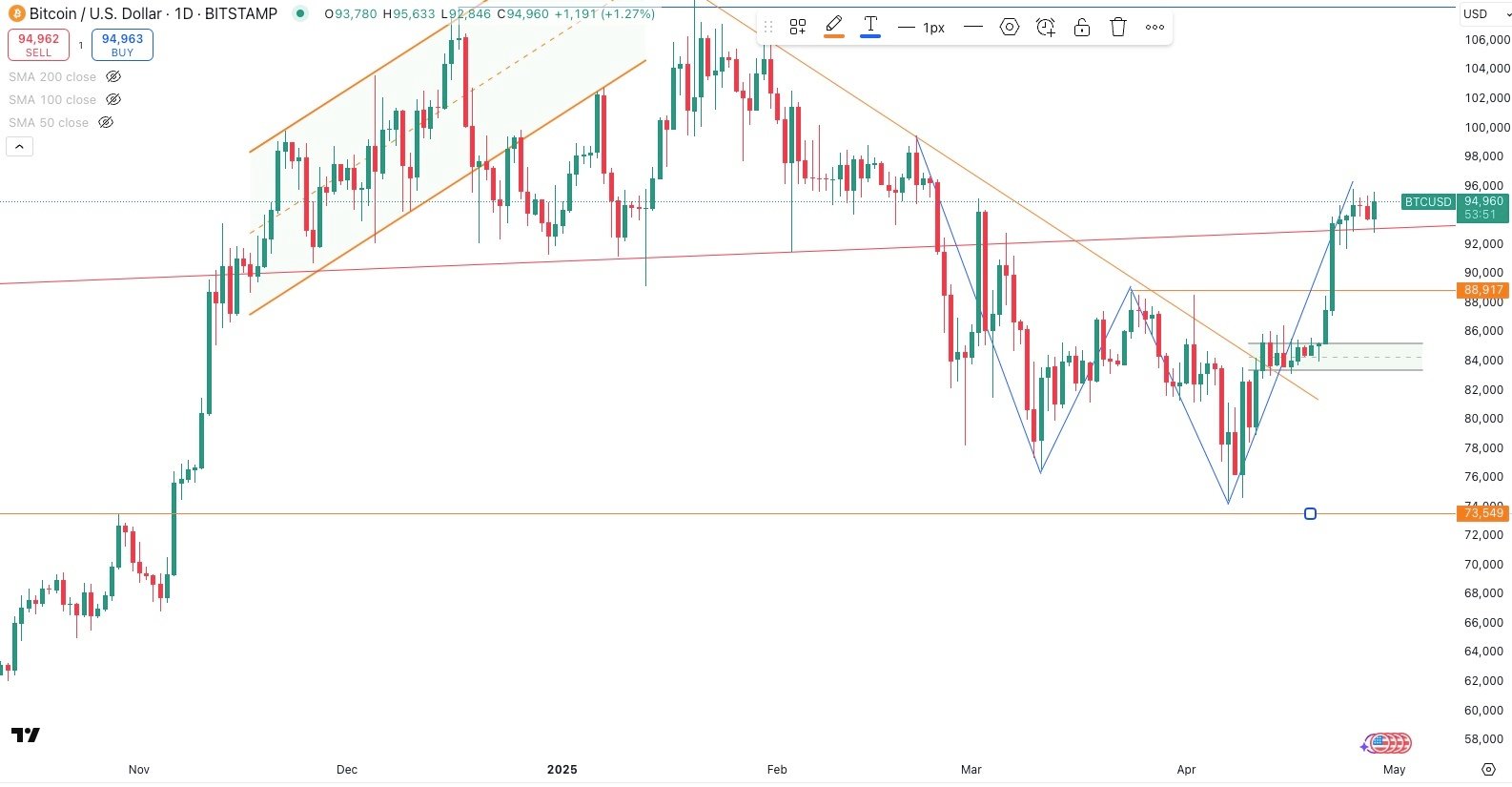Open more options ellipsis in floating toolbar

click(1154, 27)
